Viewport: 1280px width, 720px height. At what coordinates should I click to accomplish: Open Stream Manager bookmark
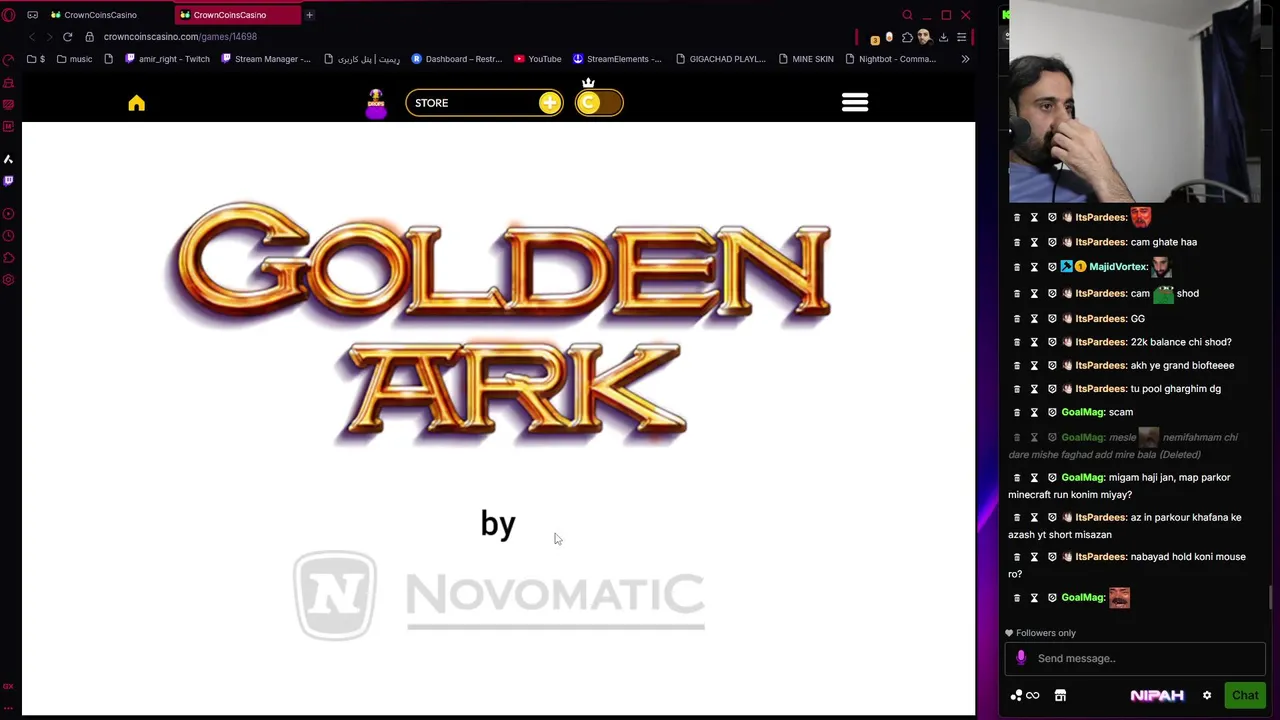[x=266, y=59]
